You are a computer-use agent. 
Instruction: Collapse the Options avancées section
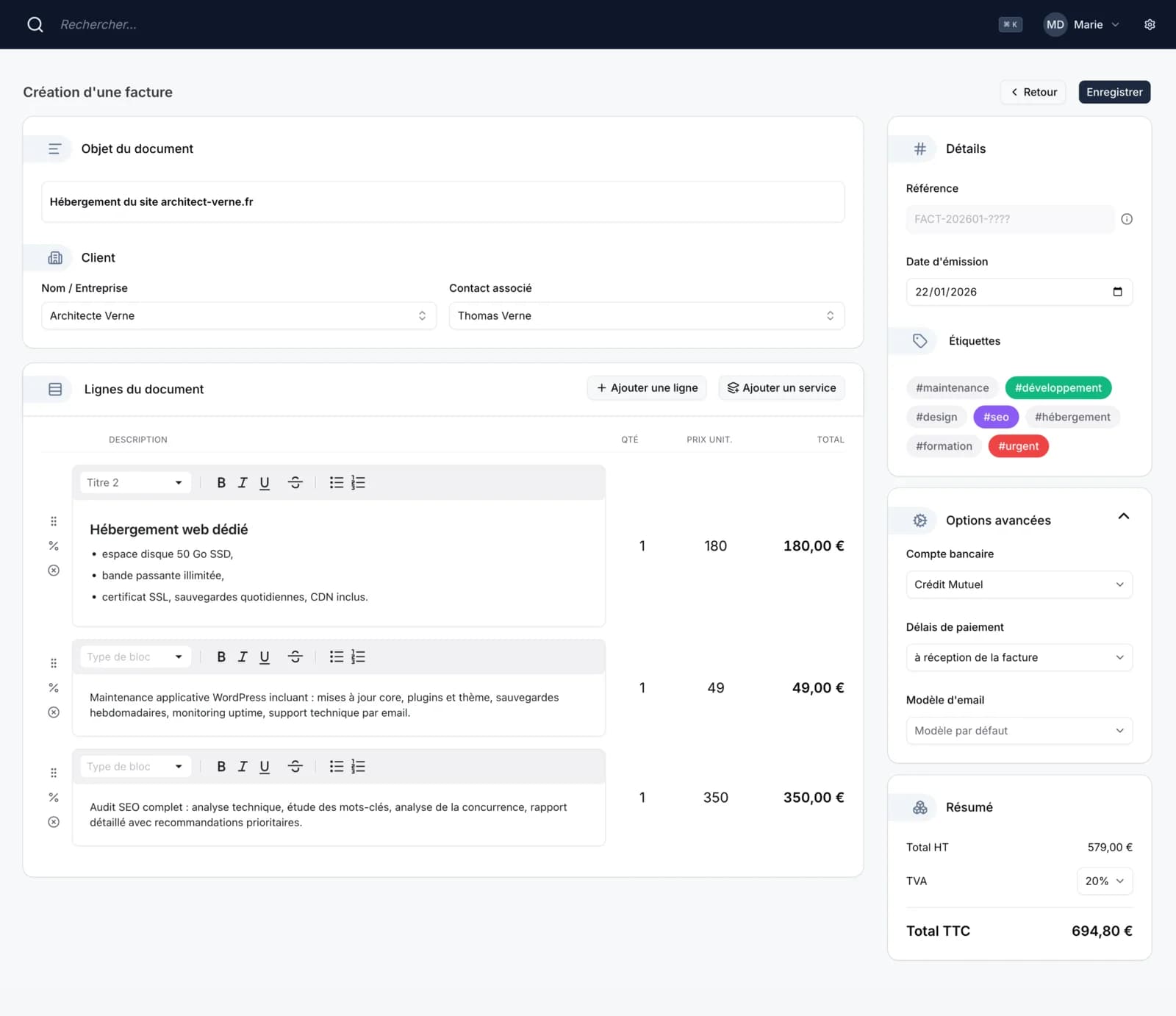click(x=1123, y=517)
